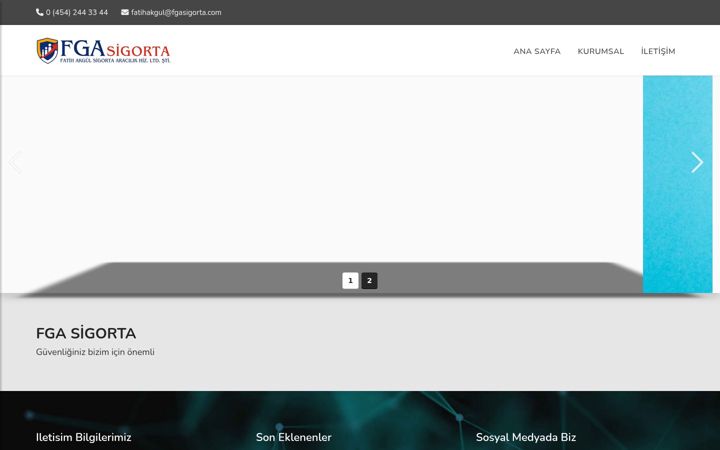
Task: Go to next slide arrow
Action: (697, 162)
